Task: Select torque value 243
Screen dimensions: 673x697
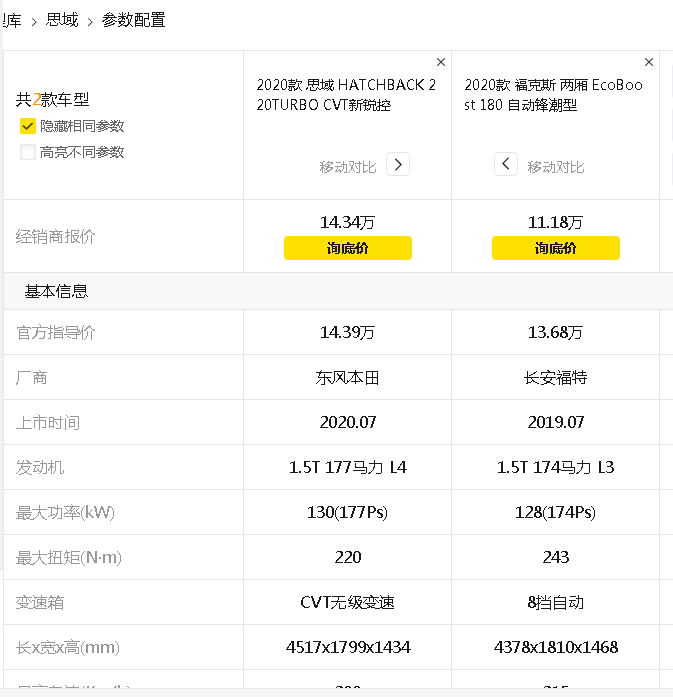Action: (x=556, y=557)
